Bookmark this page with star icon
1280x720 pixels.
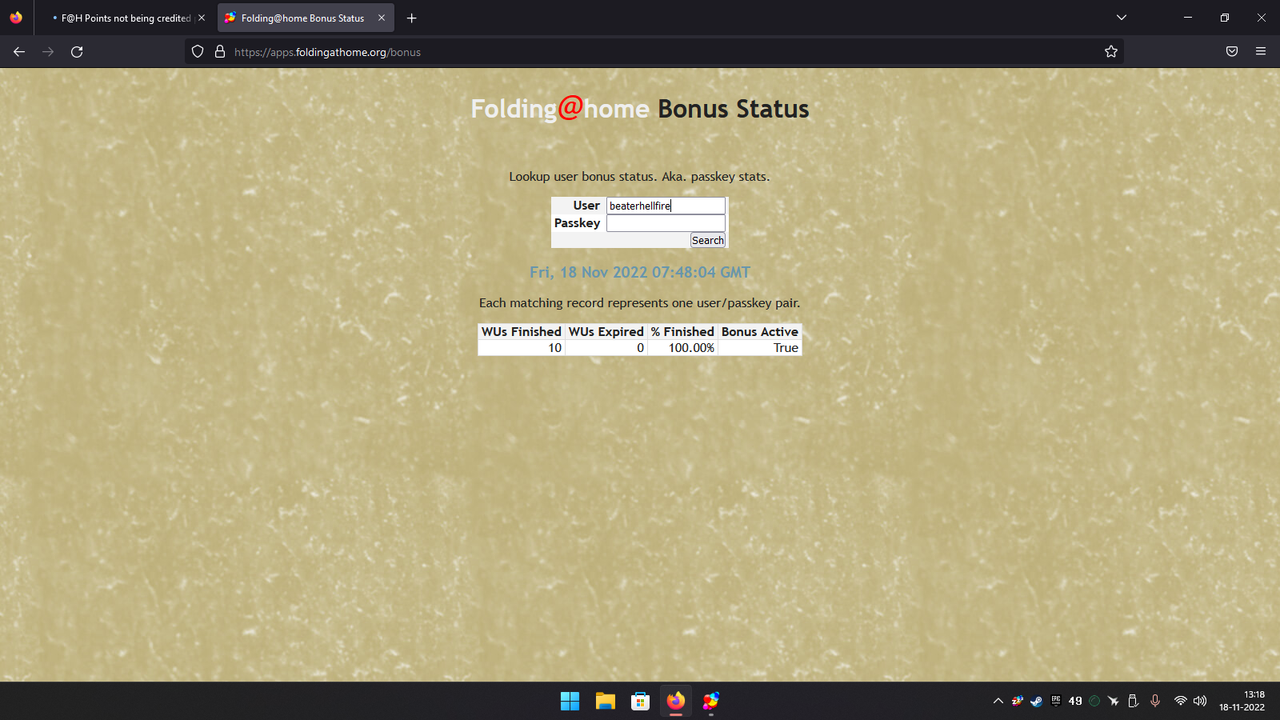tap(1111, 52)
